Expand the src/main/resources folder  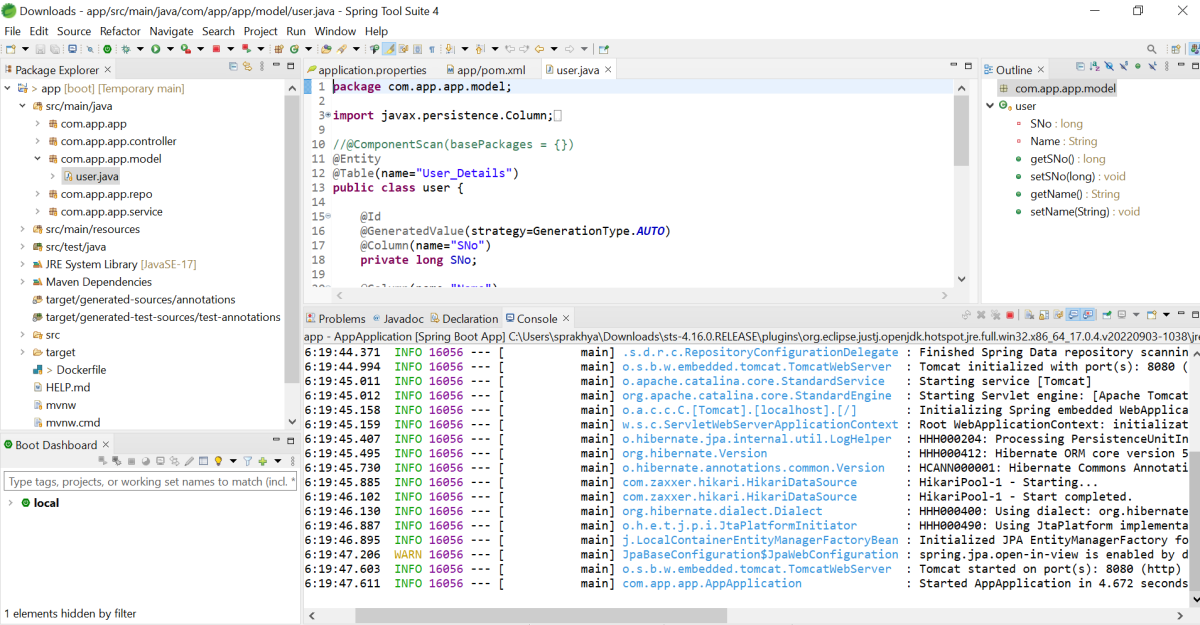tap(23, 229)
